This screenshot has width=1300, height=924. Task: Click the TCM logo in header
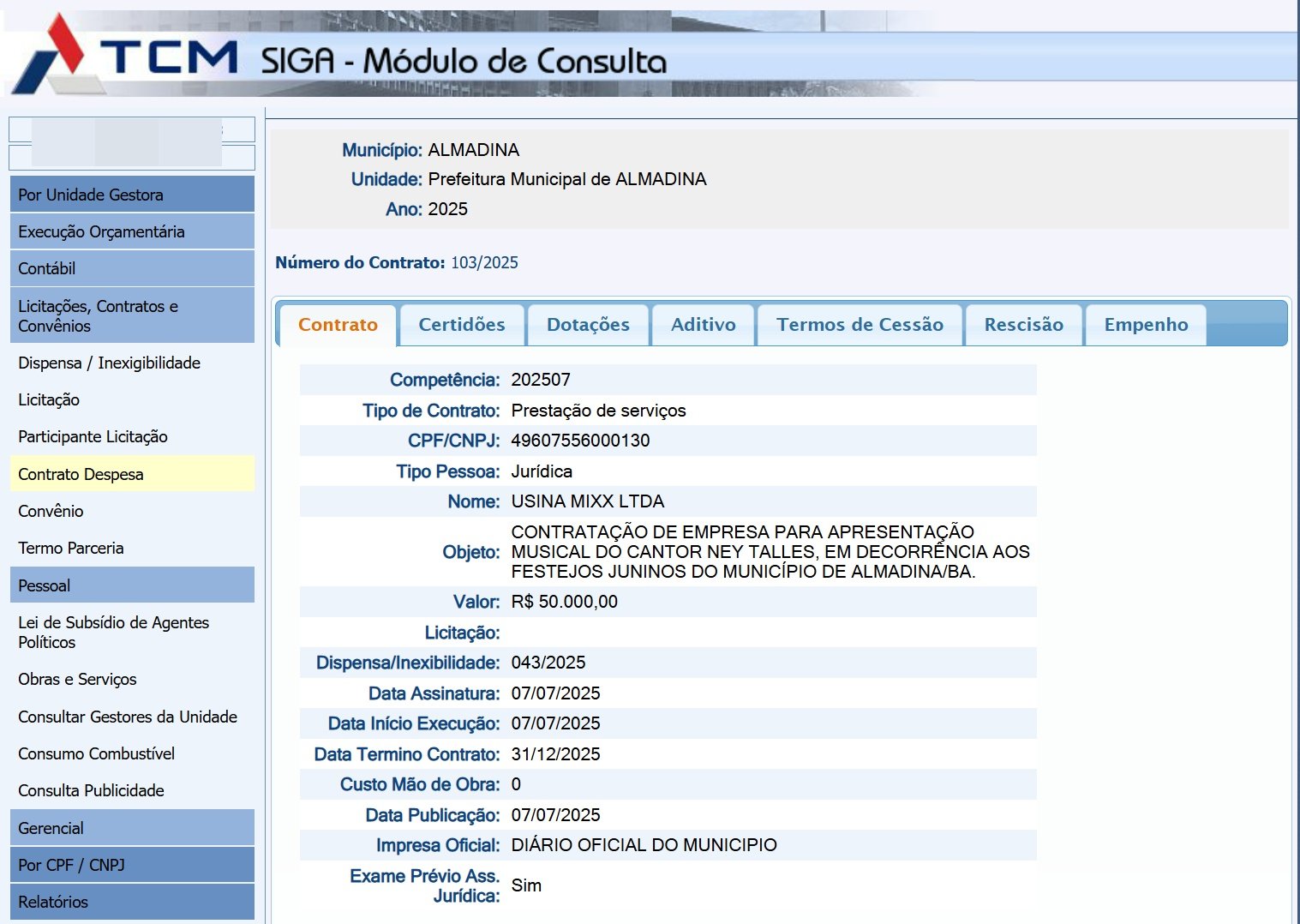pos(125,55)
